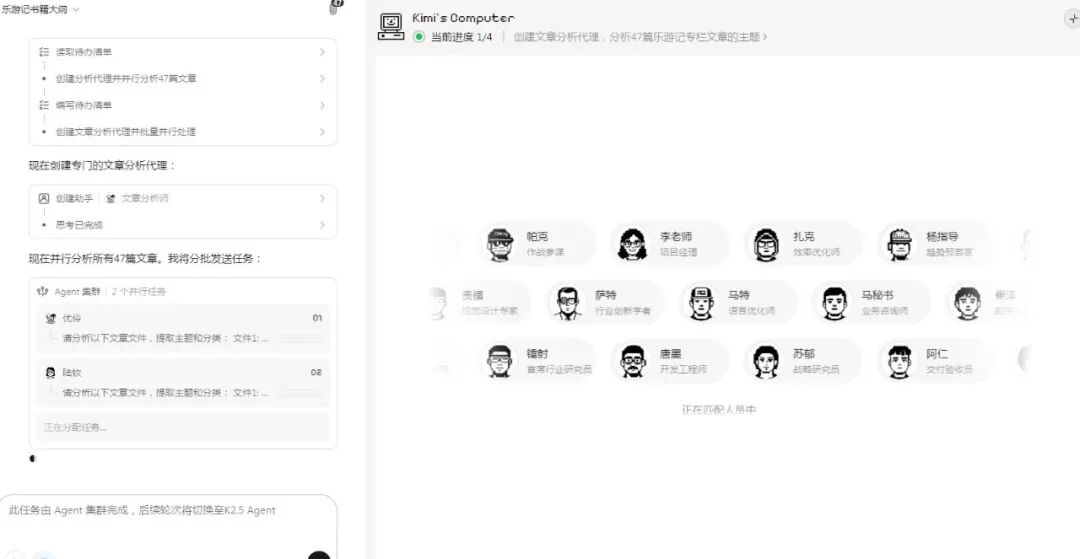Click 镭射 首席行业研究员 avatar
Screen dimensions: 1080x559
(x=500, y=361)
